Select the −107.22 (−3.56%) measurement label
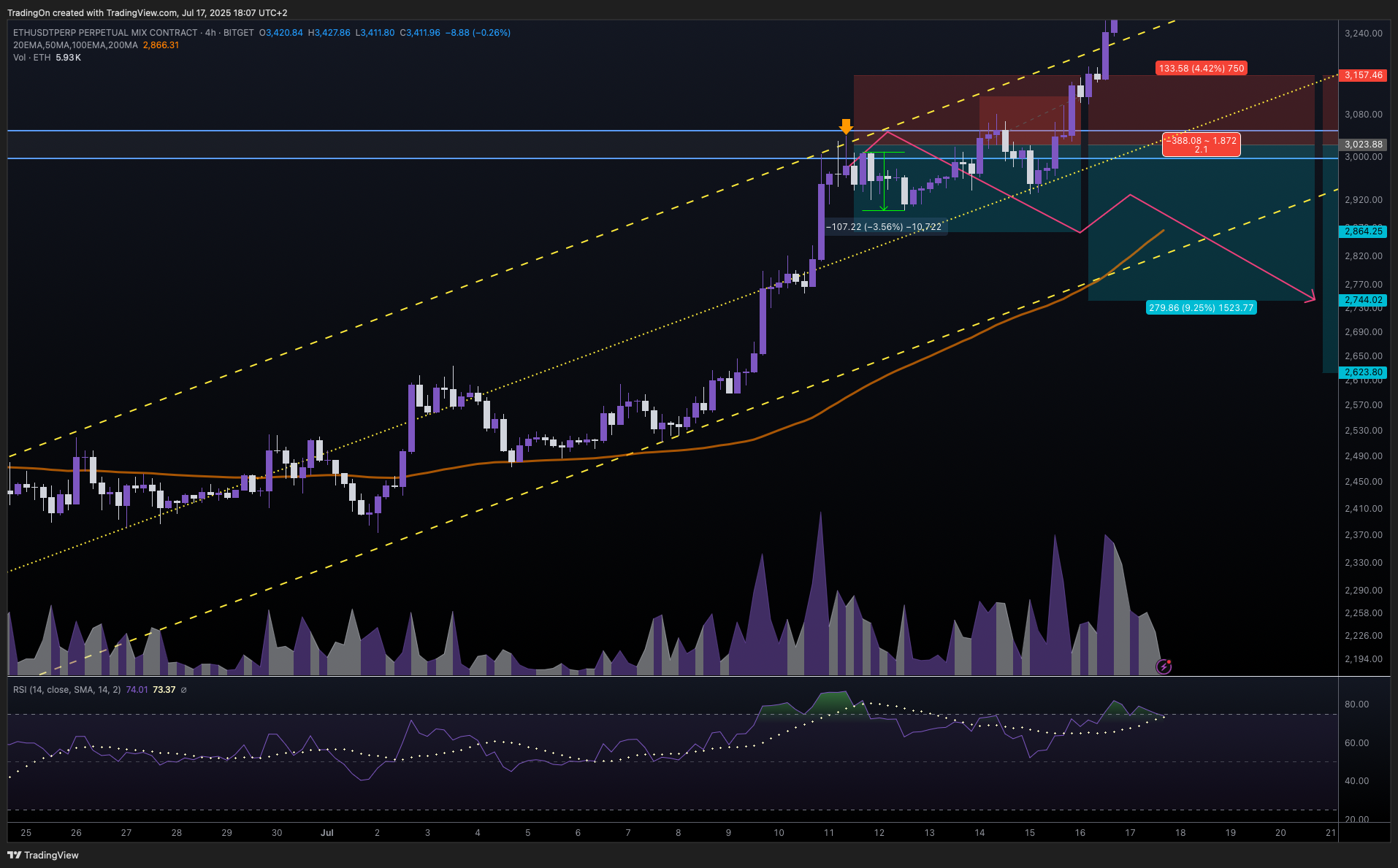Image resolution: width=1398 pixels, height=868 pixels. click(x=884, y=227)
